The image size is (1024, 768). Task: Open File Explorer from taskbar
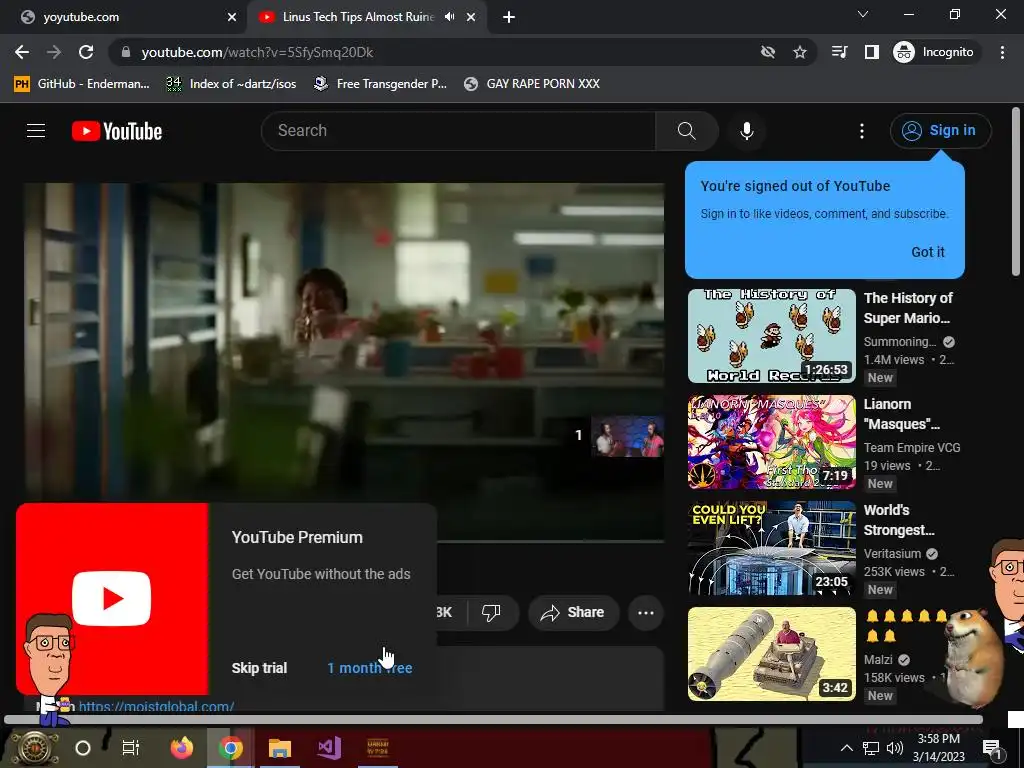(280, 748)
